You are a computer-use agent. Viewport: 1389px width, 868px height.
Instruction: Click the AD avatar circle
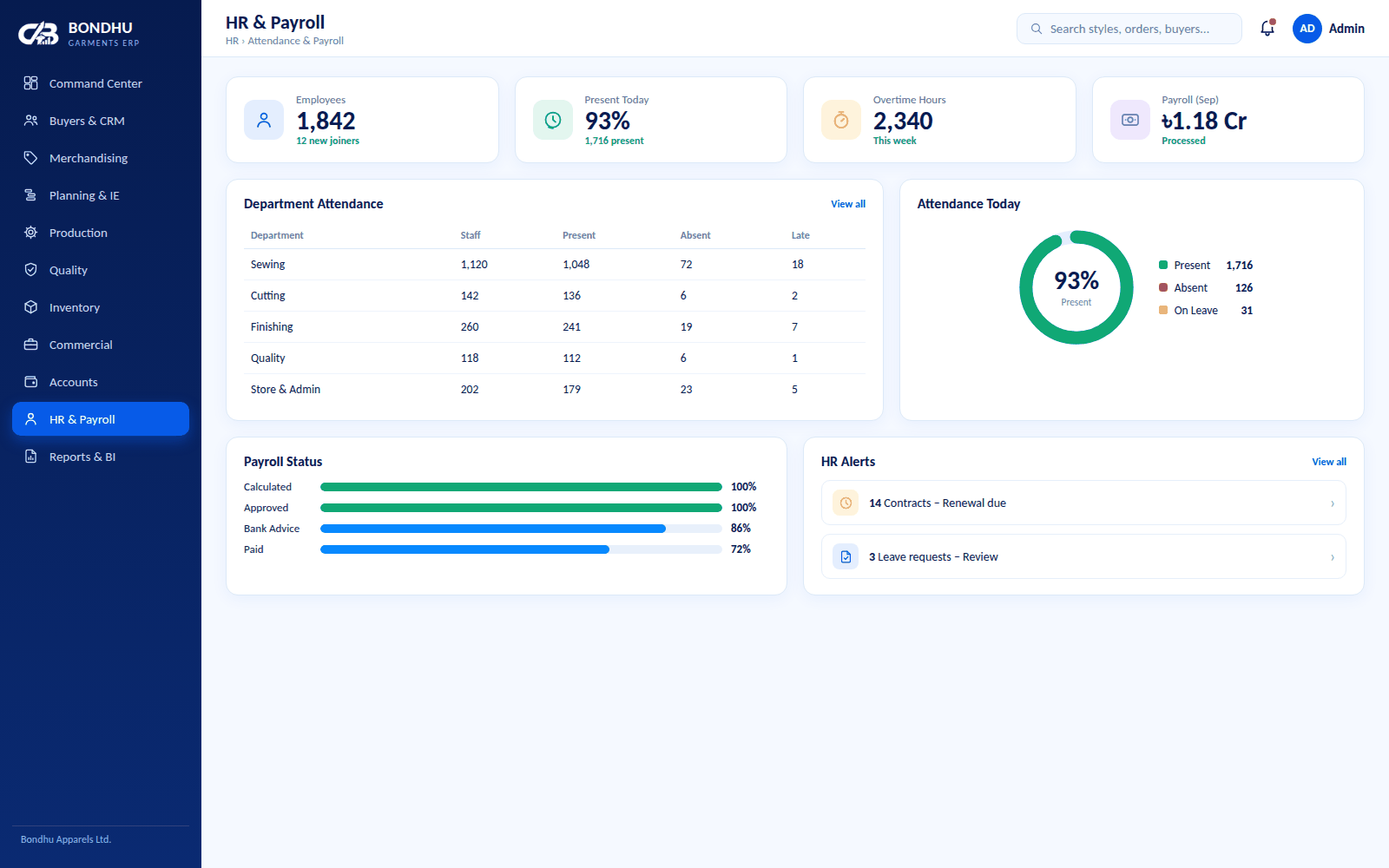(1307, 29)
